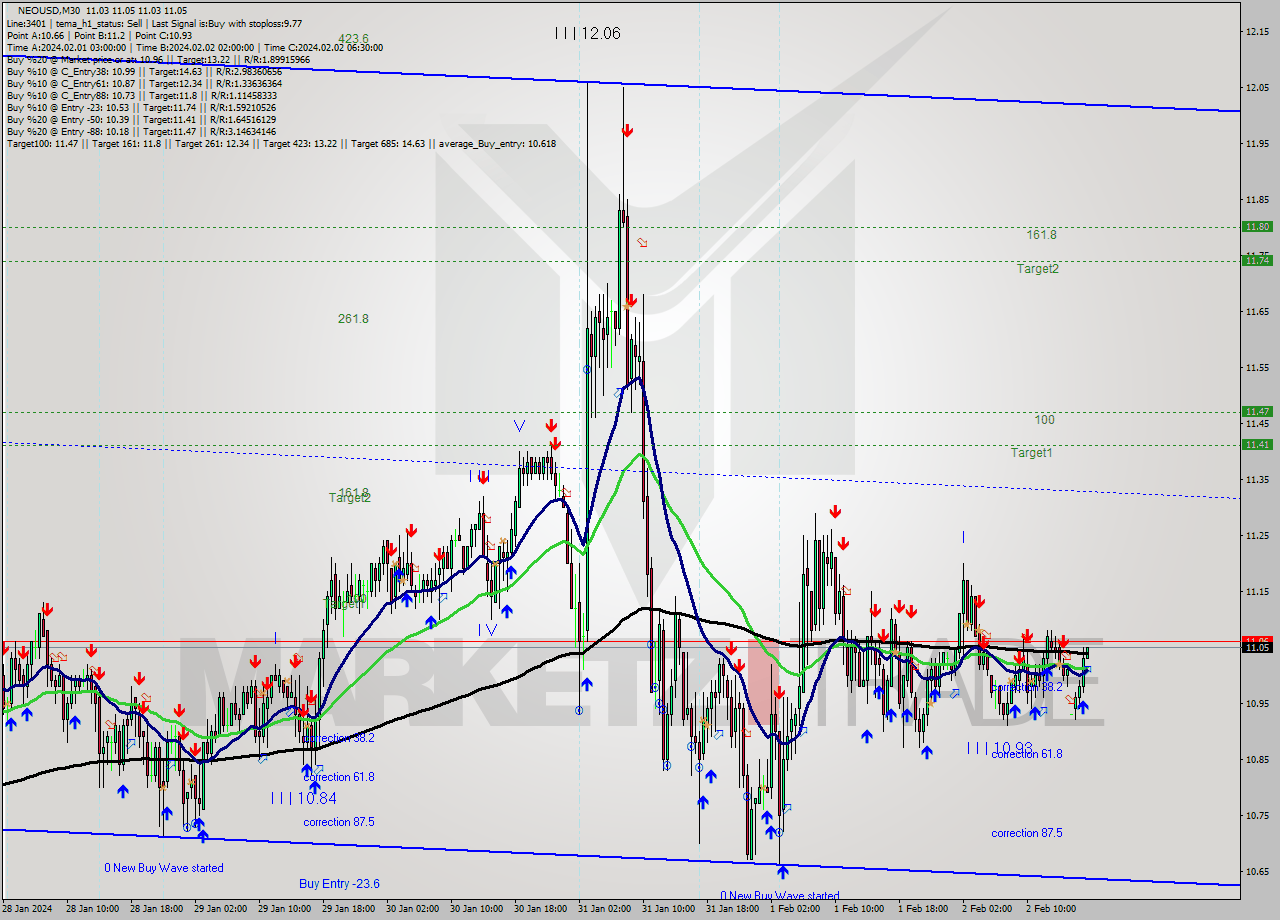Click the green '100' level label

pos(1044,420)
